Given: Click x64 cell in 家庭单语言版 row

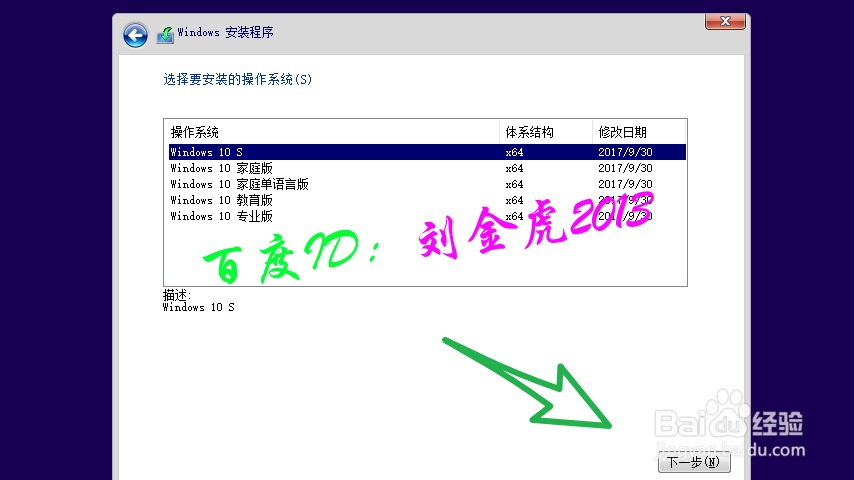Looking at the screenshot, I should [514, 184].
